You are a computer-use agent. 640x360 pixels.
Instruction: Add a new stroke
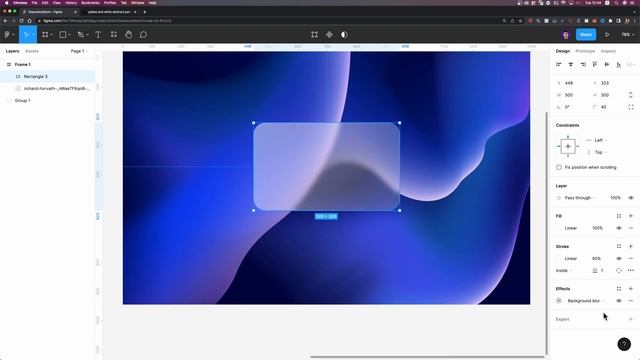tap(631, 246)
